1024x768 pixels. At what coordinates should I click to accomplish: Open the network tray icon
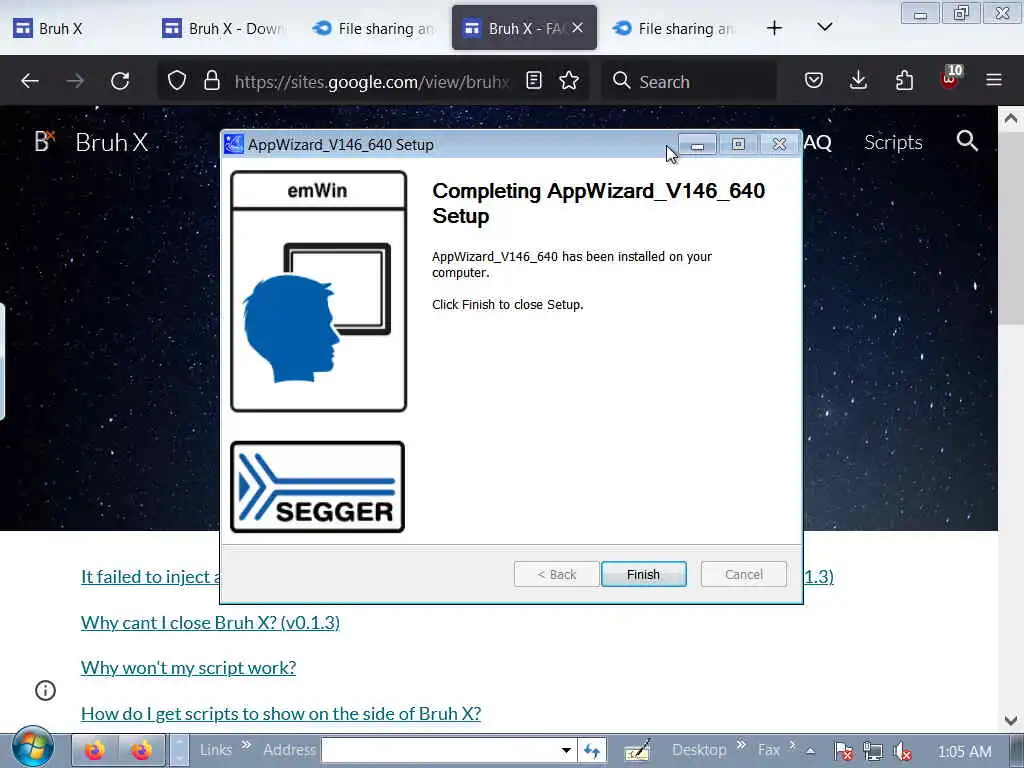pos(872,751)
